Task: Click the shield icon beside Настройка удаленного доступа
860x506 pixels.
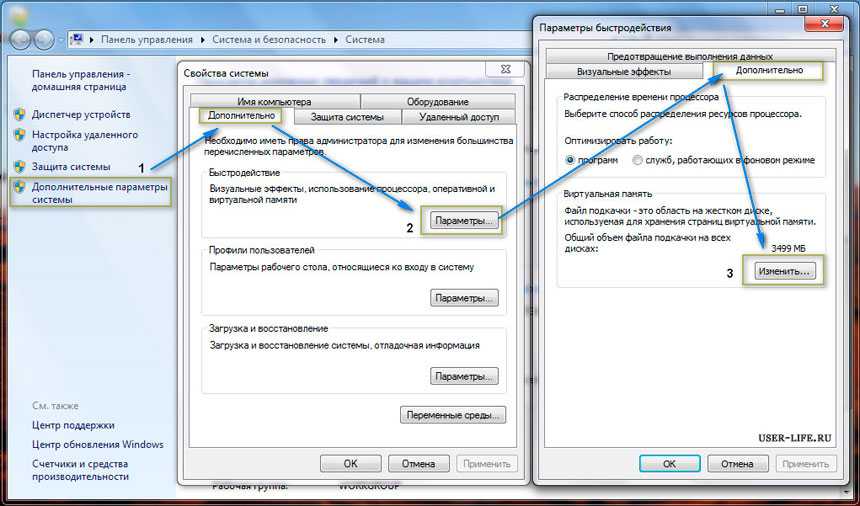Action: tap(19, 134)
